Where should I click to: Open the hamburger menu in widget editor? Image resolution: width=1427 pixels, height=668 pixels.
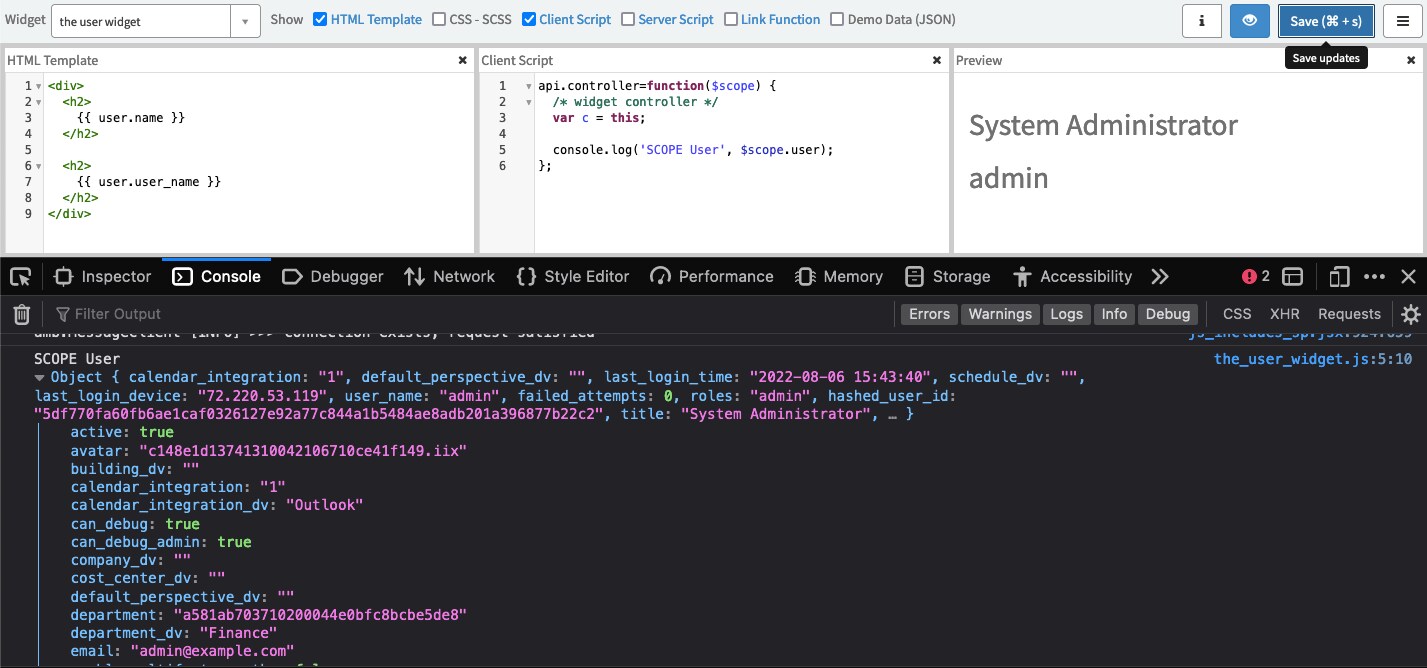click(x=1403, y=20)
